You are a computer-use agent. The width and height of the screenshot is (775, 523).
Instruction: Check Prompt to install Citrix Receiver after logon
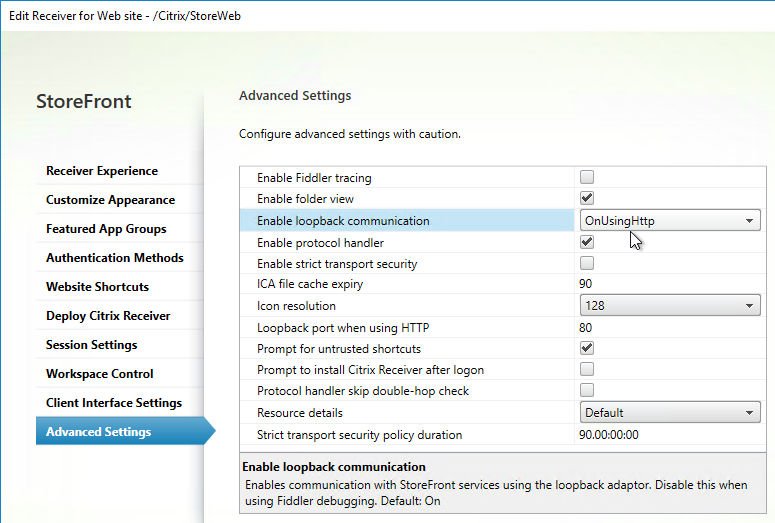tap(587, 369)
